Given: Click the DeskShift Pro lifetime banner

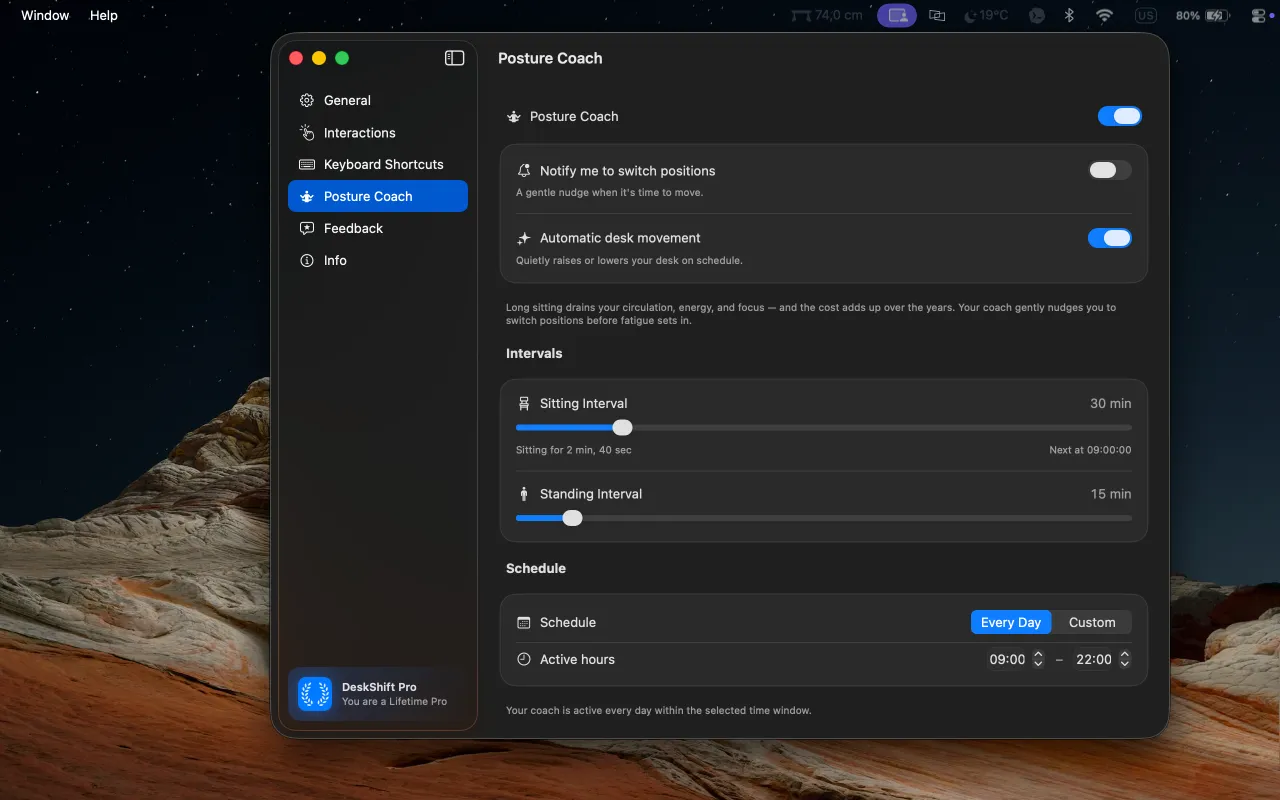Looking at the screenshot, I should point(378,694).
